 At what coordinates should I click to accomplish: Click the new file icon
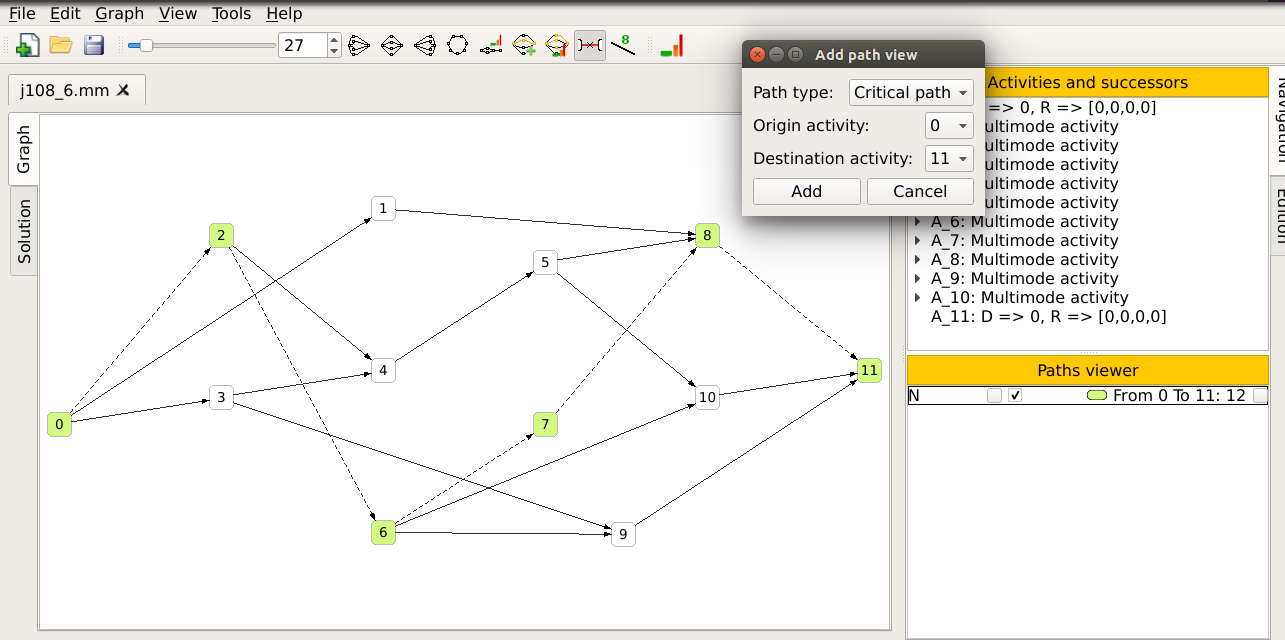pyautogui.click(x=27, y=45)
